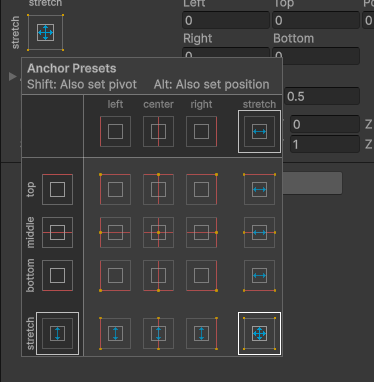Click the 'Right' field label
This screenshot has height=382, width=374.
[x=198, y=39]
